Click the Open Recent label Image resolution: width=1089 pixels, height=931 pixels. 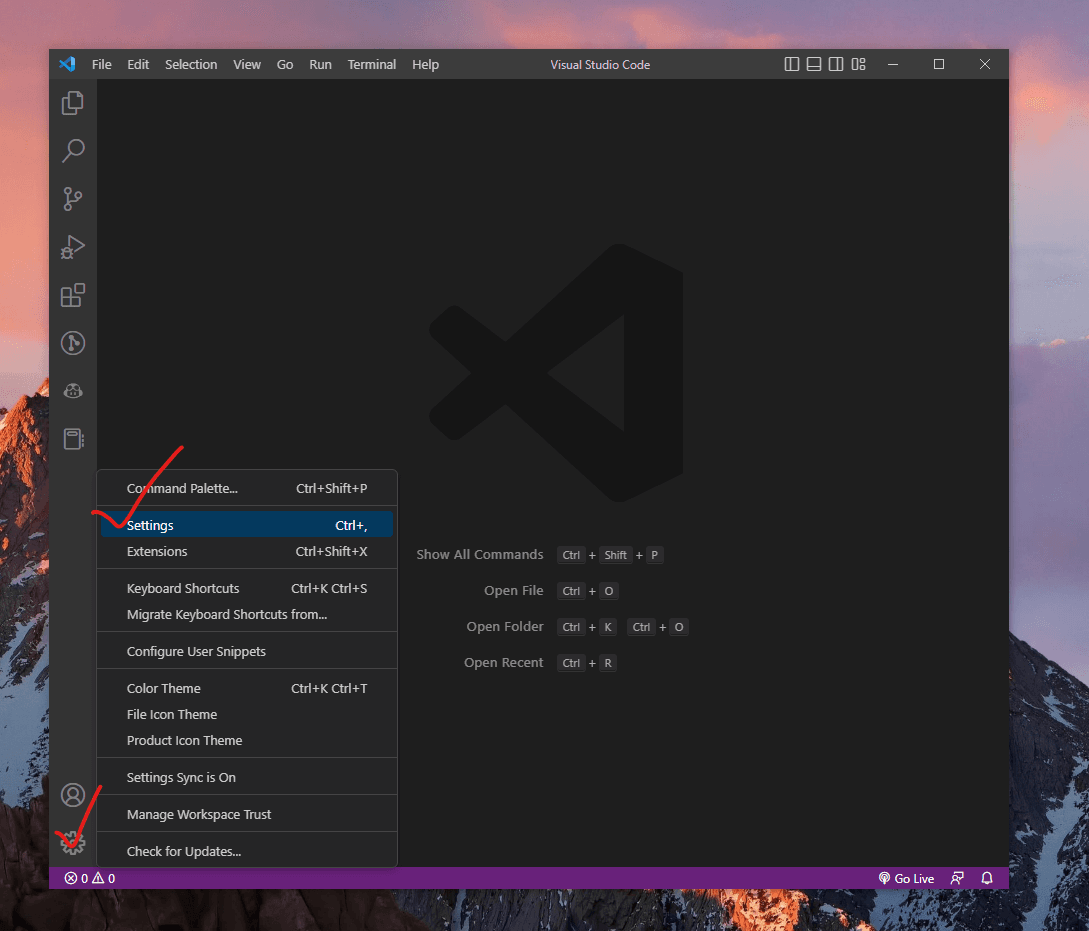[x=504, y=663]
